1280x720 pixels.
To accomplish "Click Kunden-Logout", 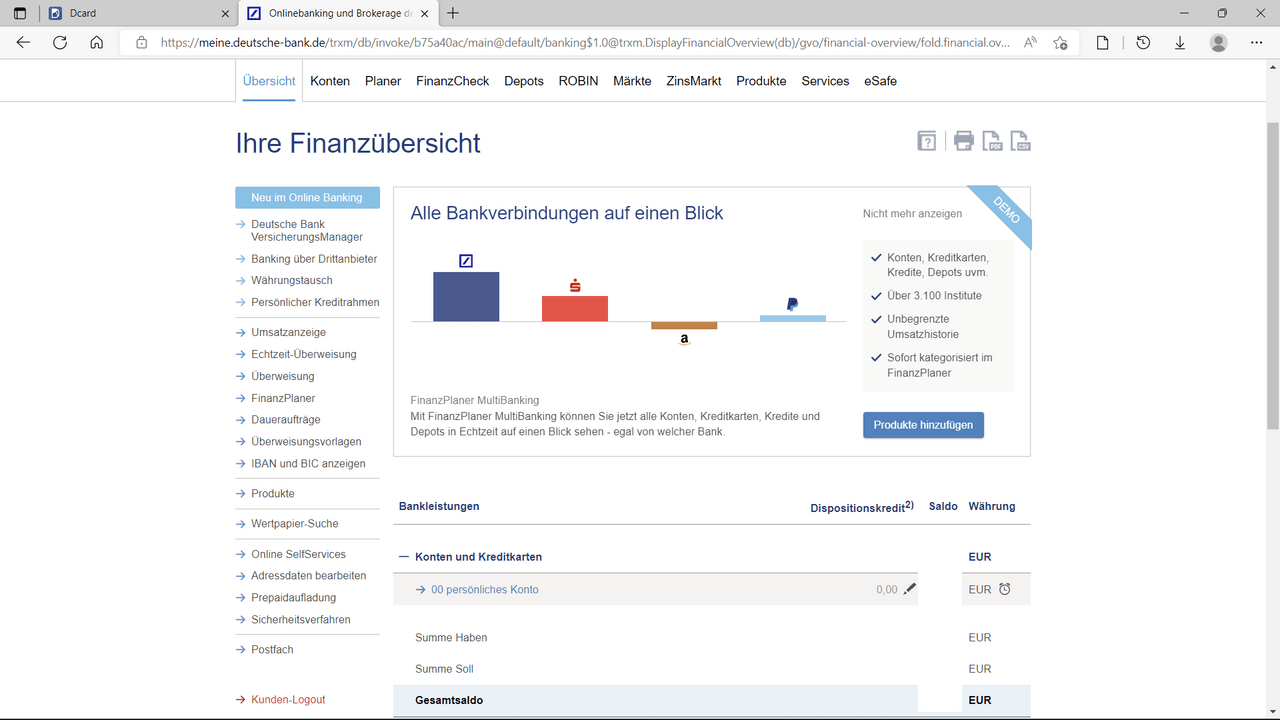I will click(288, 700).
